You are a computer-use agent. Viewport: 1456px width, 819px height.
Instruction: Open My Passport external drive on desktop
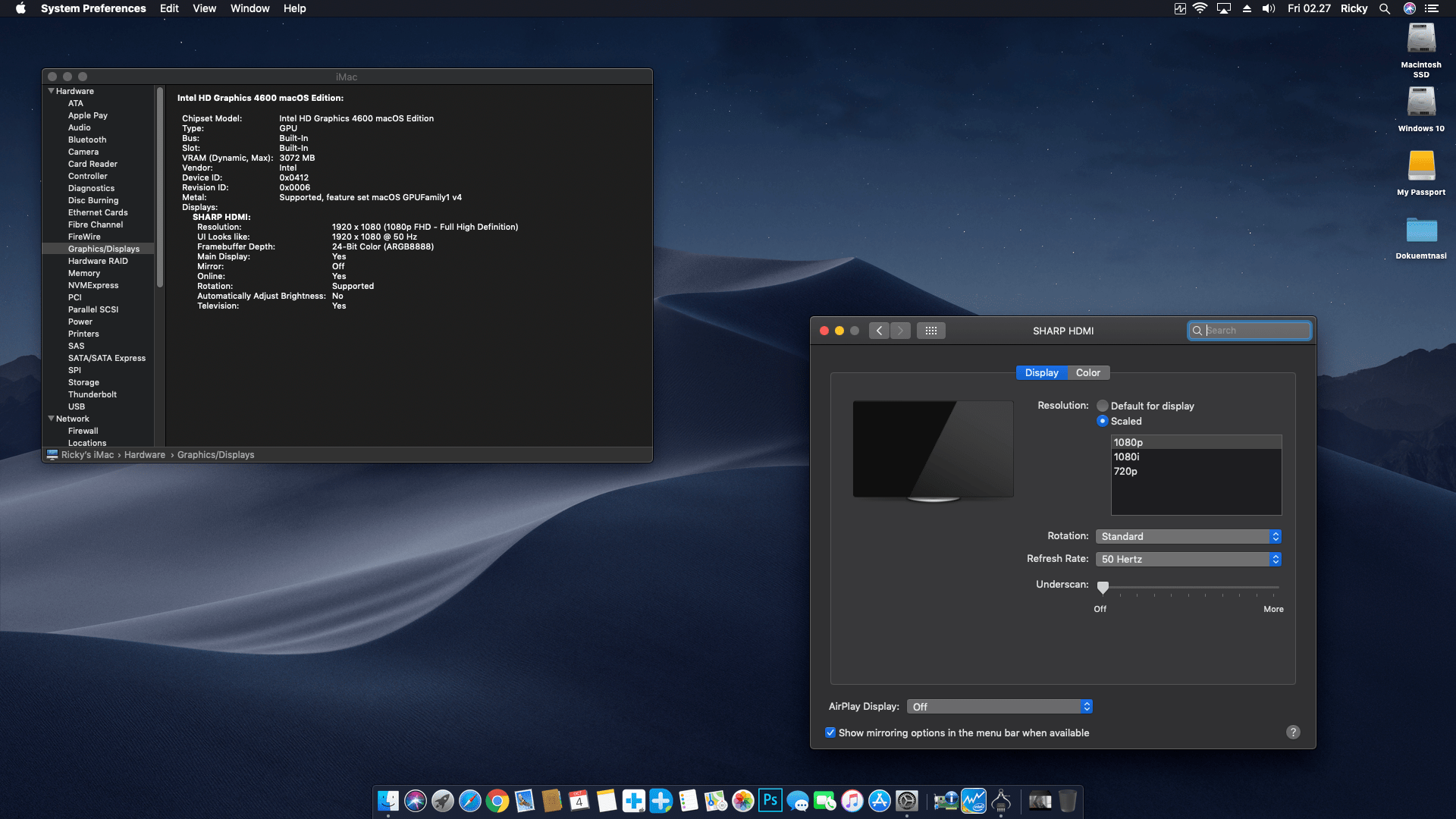(1421, 173)
